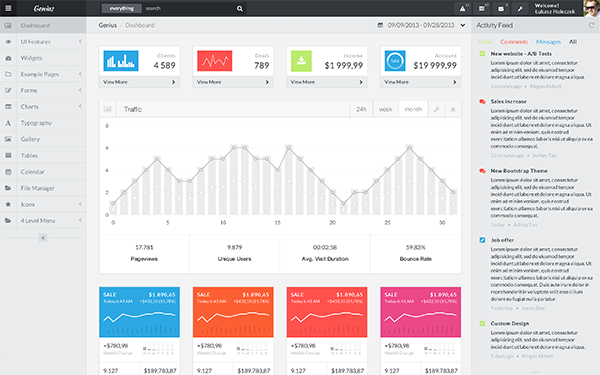The width and height of the screenshot is (600, 375).
Task: Select the All feed tab
Action: coord(572,42)
